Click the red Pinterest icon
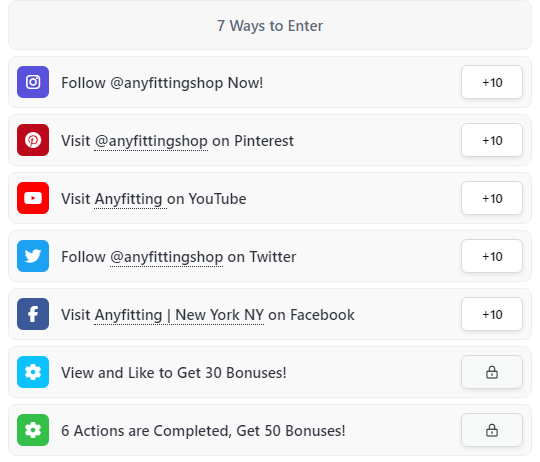The height and width of the screenshot is (462, 540). pos(33,140)
